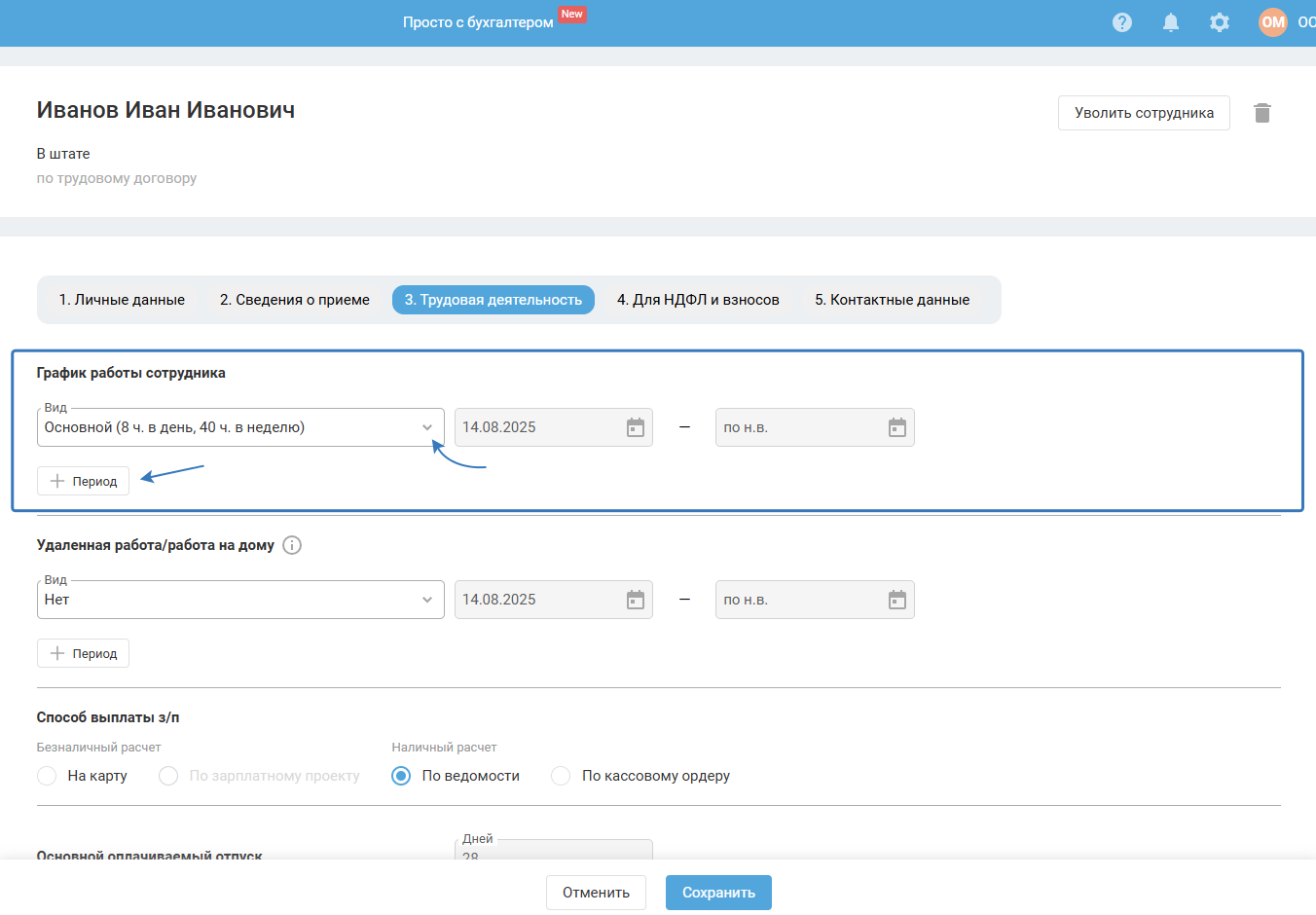The width and height of the screenshot is (1316, 915).
Task: Delete employee with trash icon
Action: coord(1262,113)
